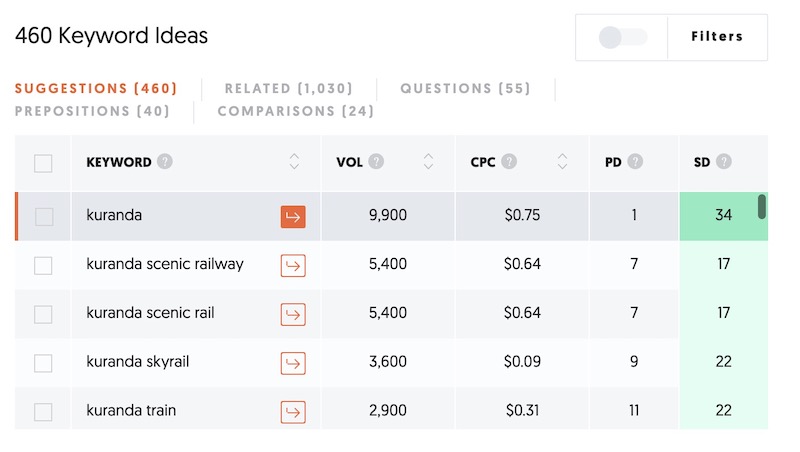
Task: Sort by the KEYWORD column arrows
Action: (x=294, y=162)
